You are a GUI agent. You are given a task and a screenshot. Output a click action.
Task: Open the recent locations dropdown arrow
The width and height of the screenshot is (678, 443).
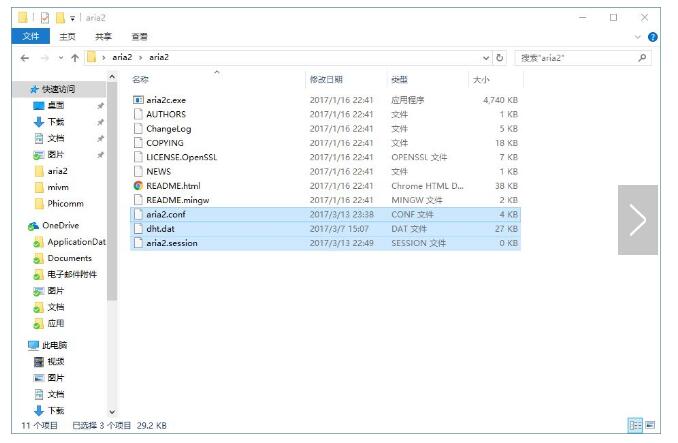[60, 58]
